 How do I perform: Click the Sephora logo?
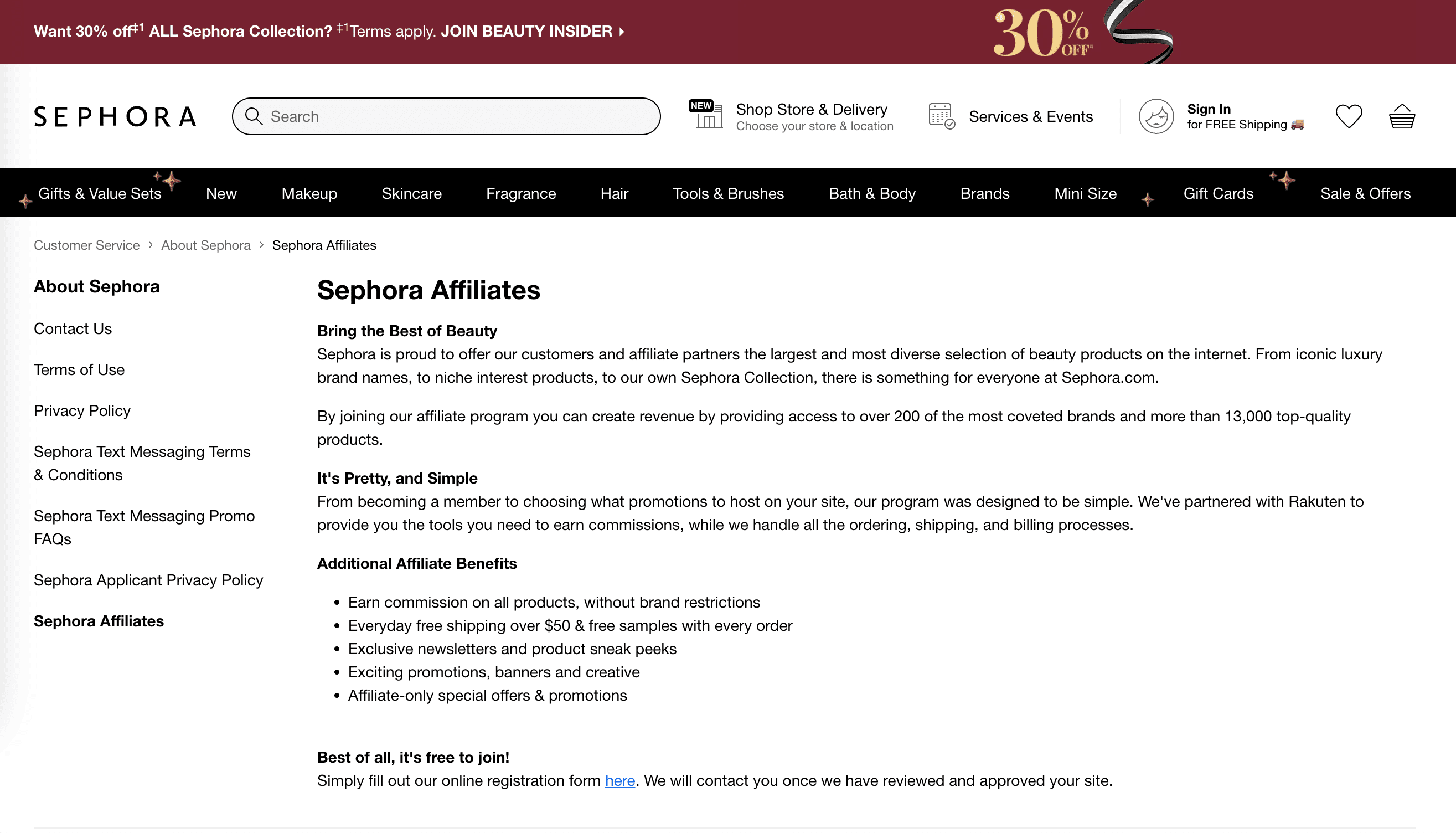115,116
